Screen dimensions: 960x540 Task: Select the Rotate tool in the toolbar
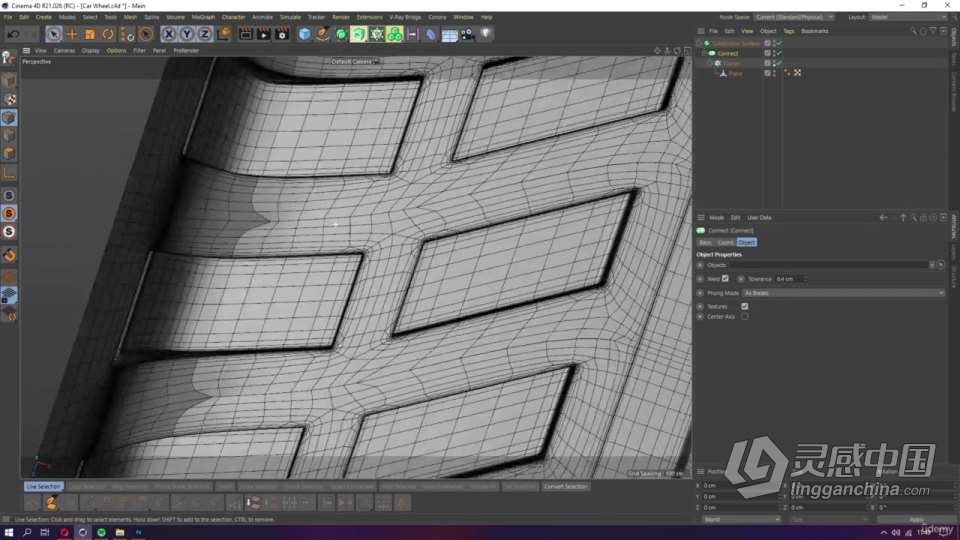click(108, 34)
